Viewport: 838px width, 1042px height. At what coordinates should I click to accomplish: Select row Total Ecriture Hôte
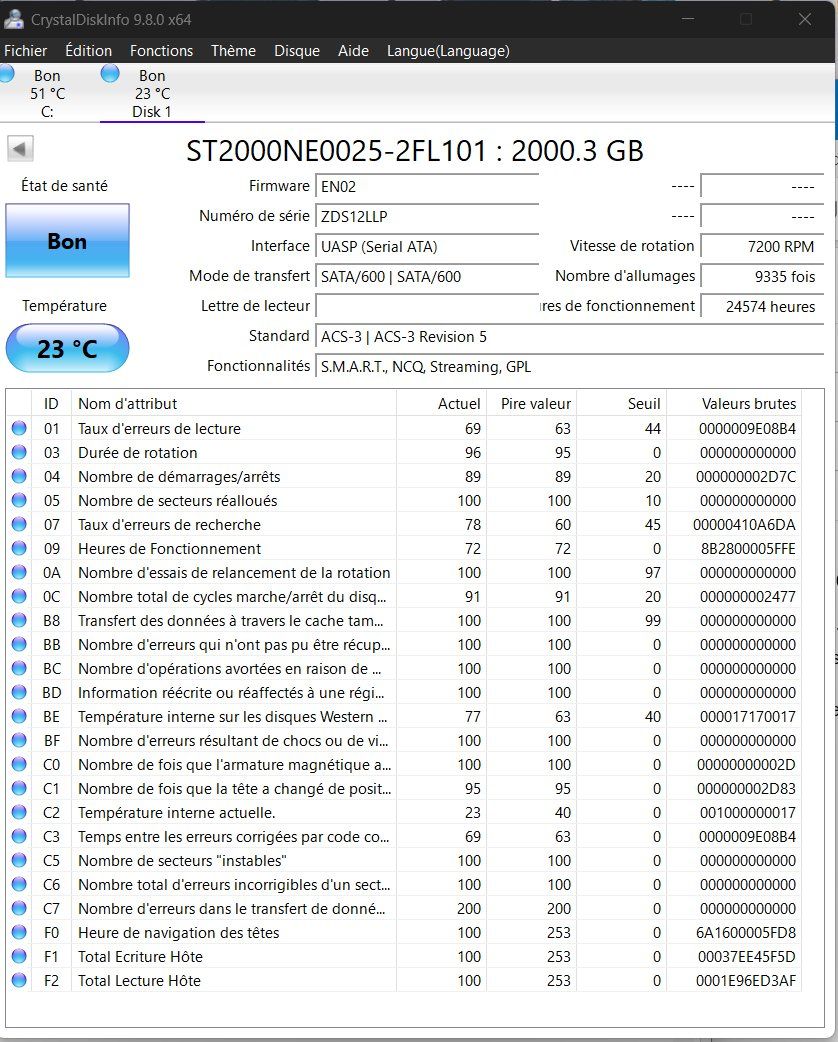[403, 956]
